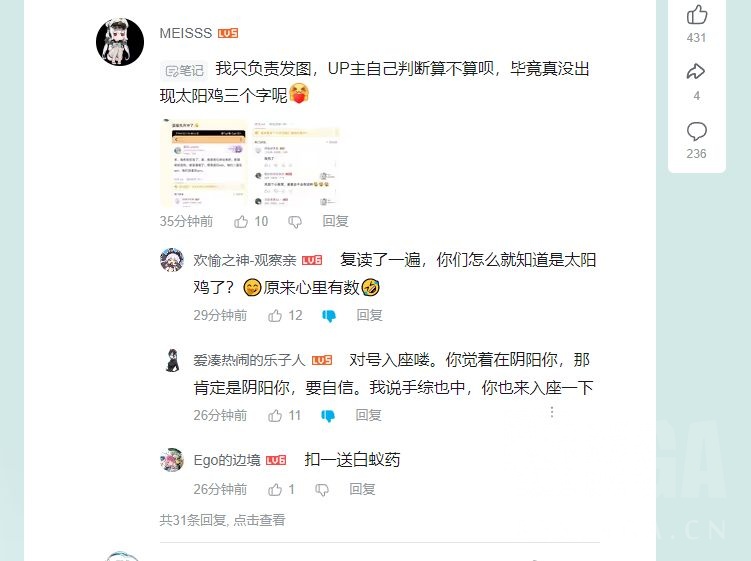
Task: Like 爱凑热闹的乐子人's reply with 11 likes
Action: [x=275, y=415]
